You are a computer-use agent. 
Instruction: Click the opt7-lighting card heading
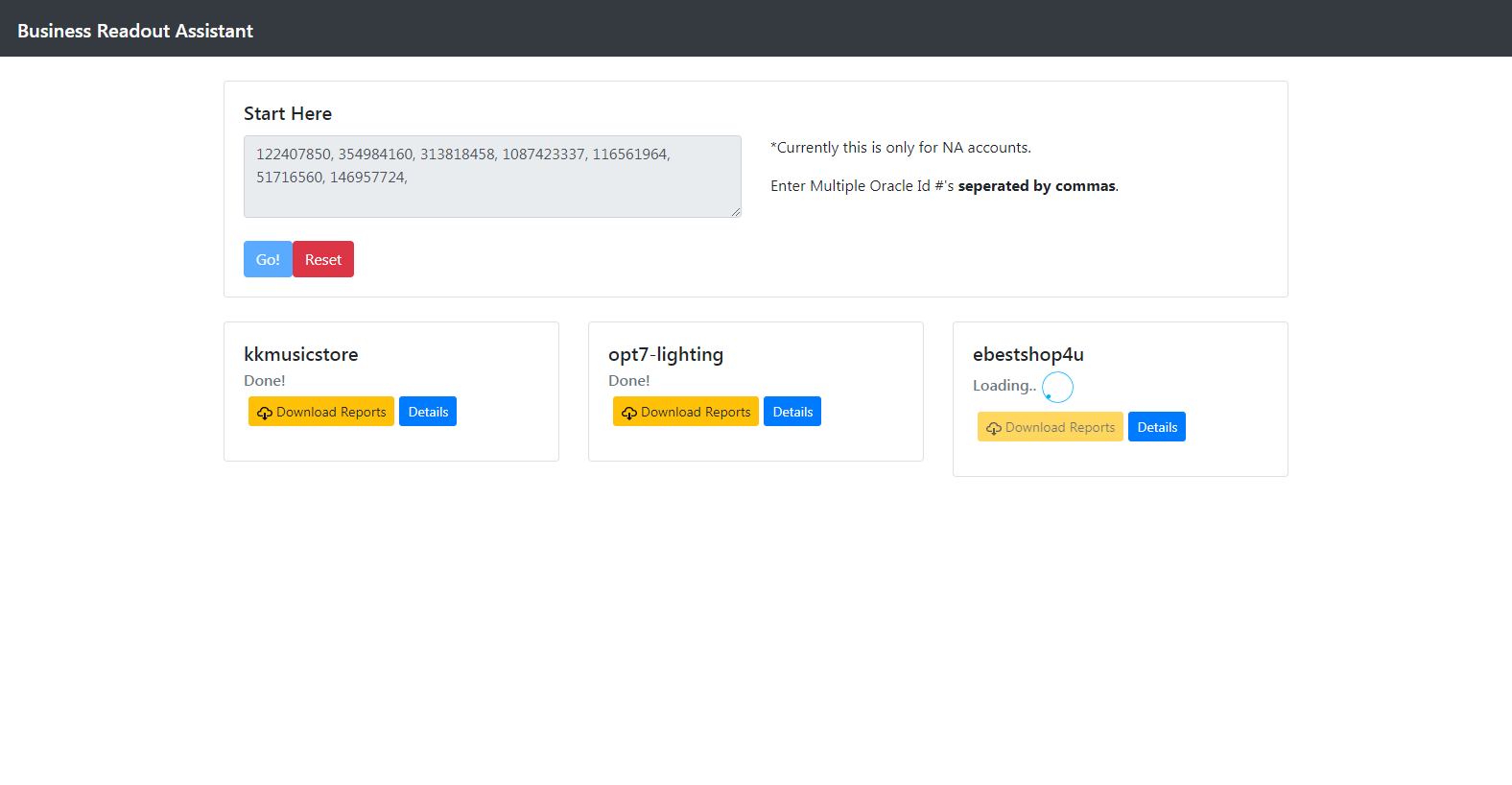click(x=666, y=354)
